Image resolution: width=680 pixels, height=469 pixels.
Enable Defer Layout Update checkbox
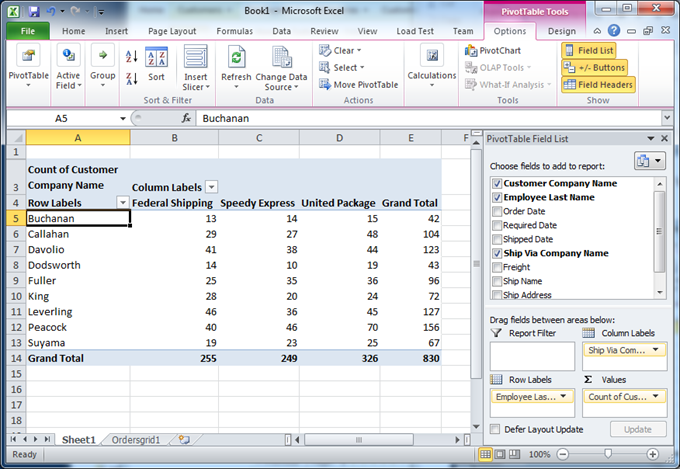pos(495,429)
